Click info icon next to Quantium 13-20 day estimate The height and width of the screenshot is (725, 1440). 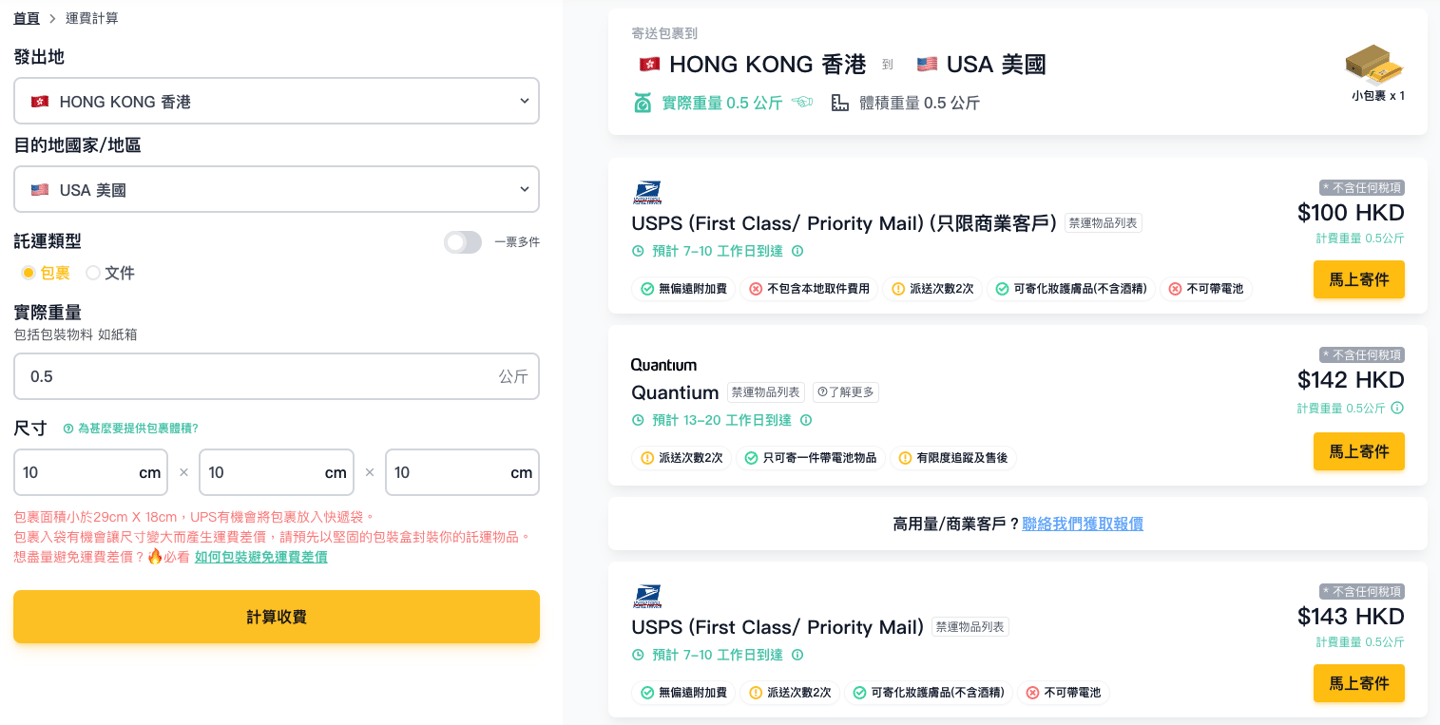pos(806,420)
